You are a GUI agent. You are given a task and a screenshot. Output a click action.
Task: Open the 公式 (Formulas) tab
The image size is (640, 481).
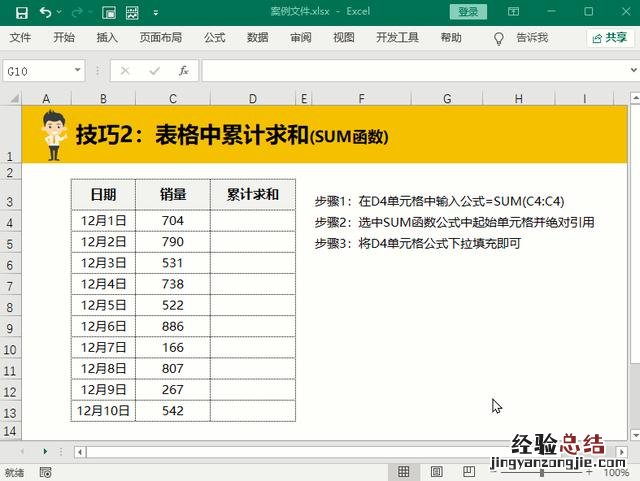(x=214, y=38)
